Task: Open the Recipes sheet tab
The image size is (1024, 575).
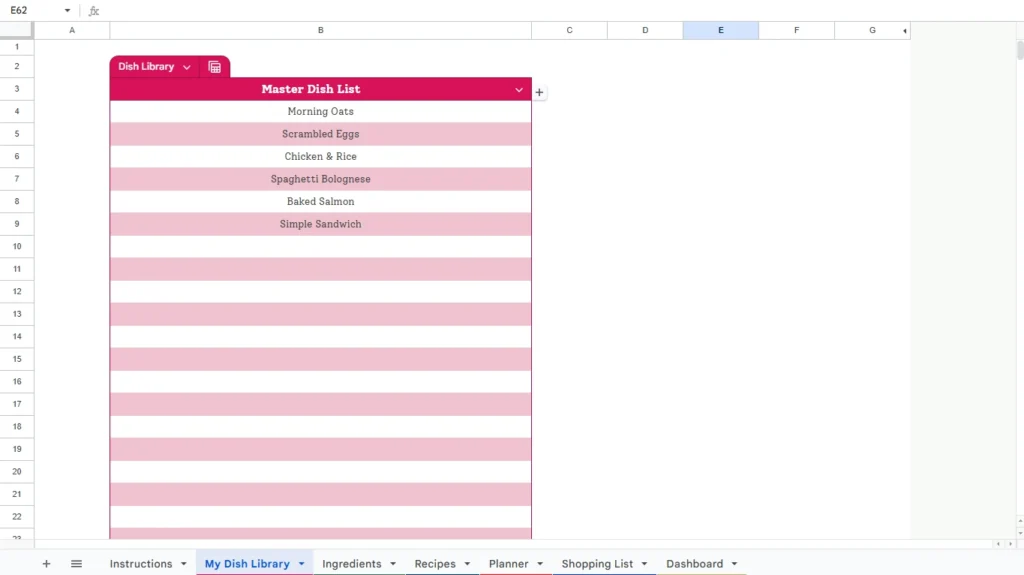Action: tap(435, 563)
